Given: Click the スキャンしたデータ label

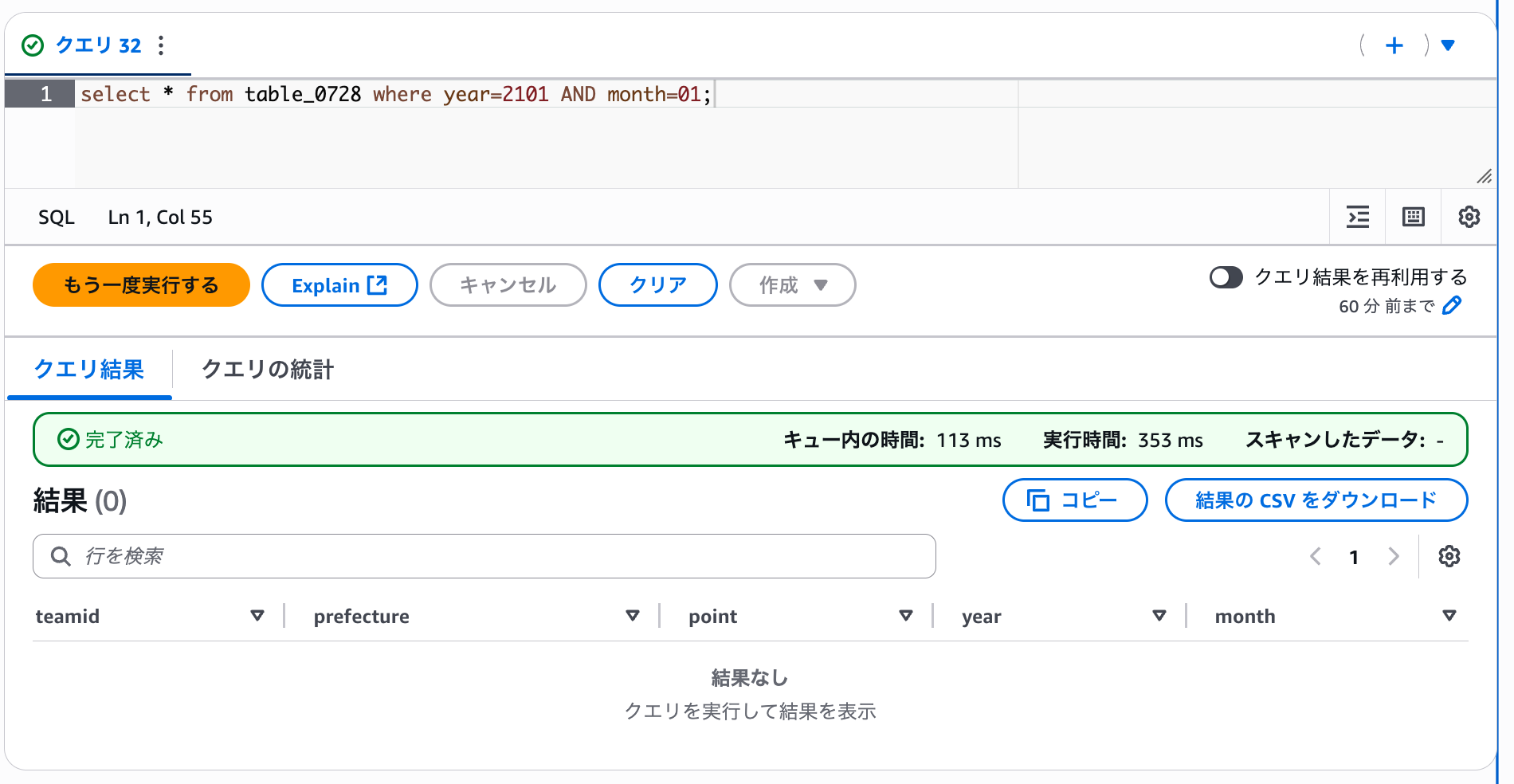Looking at the screenshot, I should 1336,440.
